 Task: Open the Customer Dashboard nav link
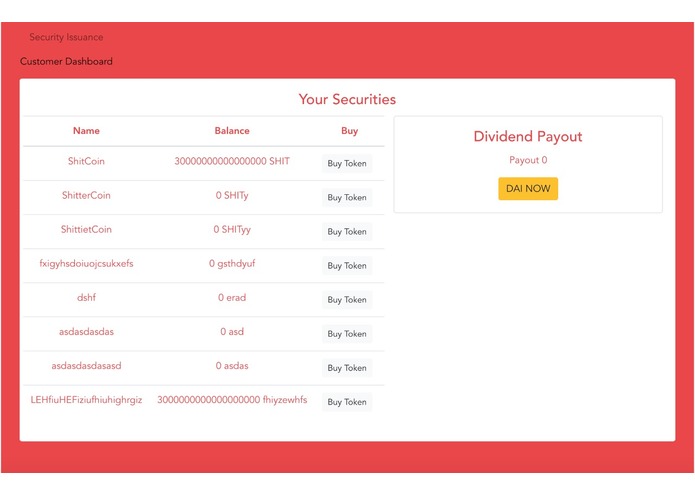point(66,62)
